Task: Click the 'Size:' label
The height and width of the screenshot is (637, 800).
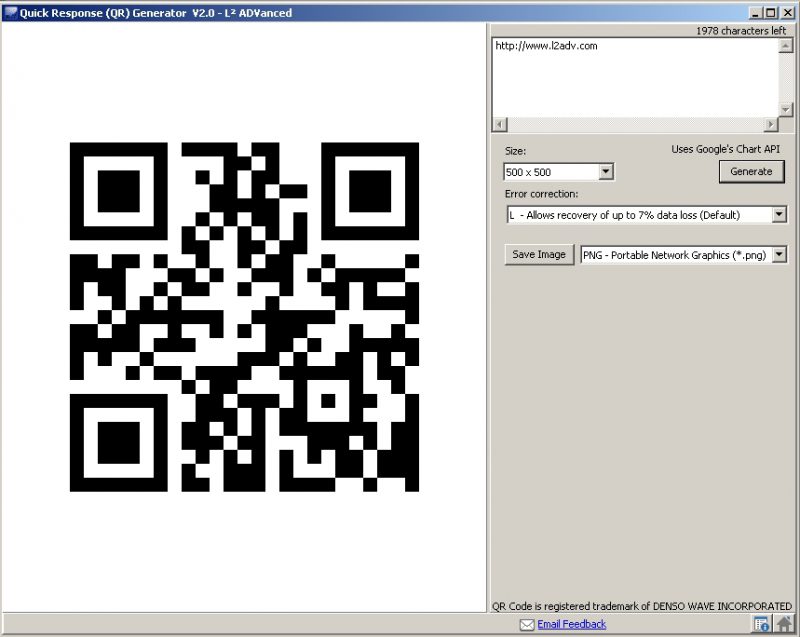Action: point(515,151)
